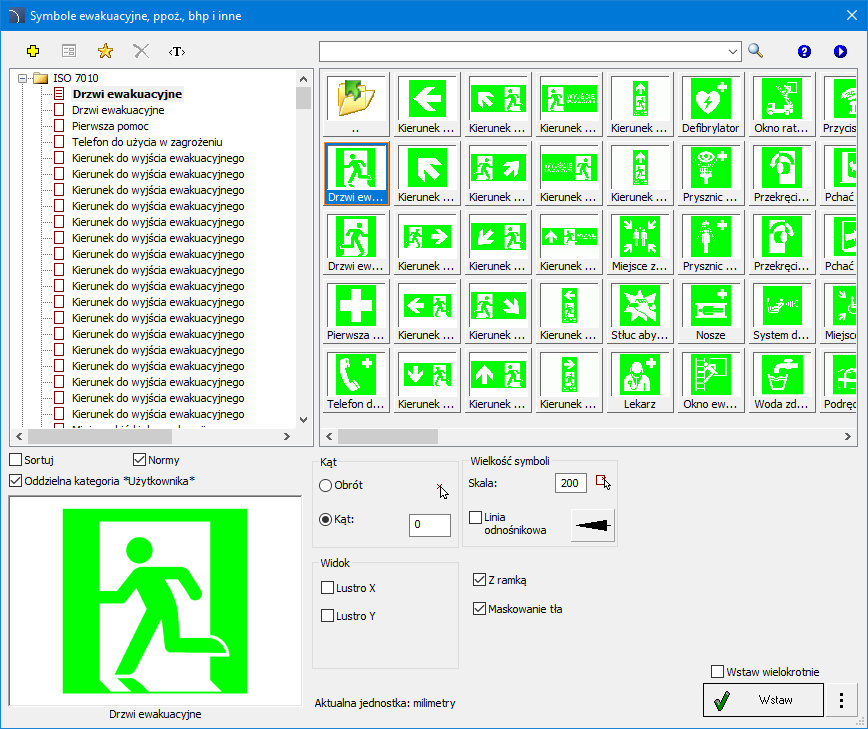Click the magnifier search icon

point(756,51)
